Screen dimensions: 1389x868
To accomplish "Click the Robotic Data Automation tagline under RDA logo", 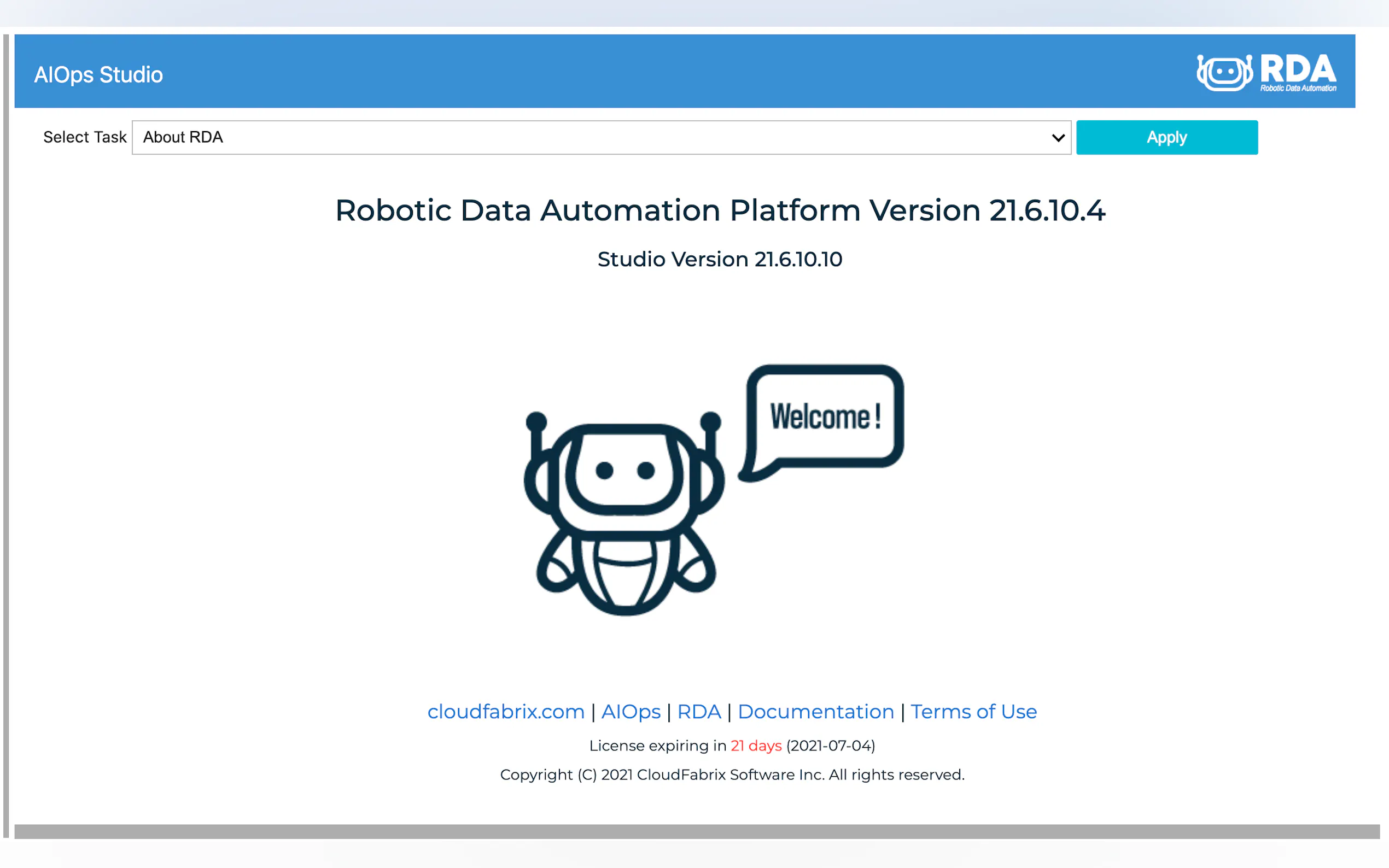I will pyautogui.click(x=1298, y=89).
